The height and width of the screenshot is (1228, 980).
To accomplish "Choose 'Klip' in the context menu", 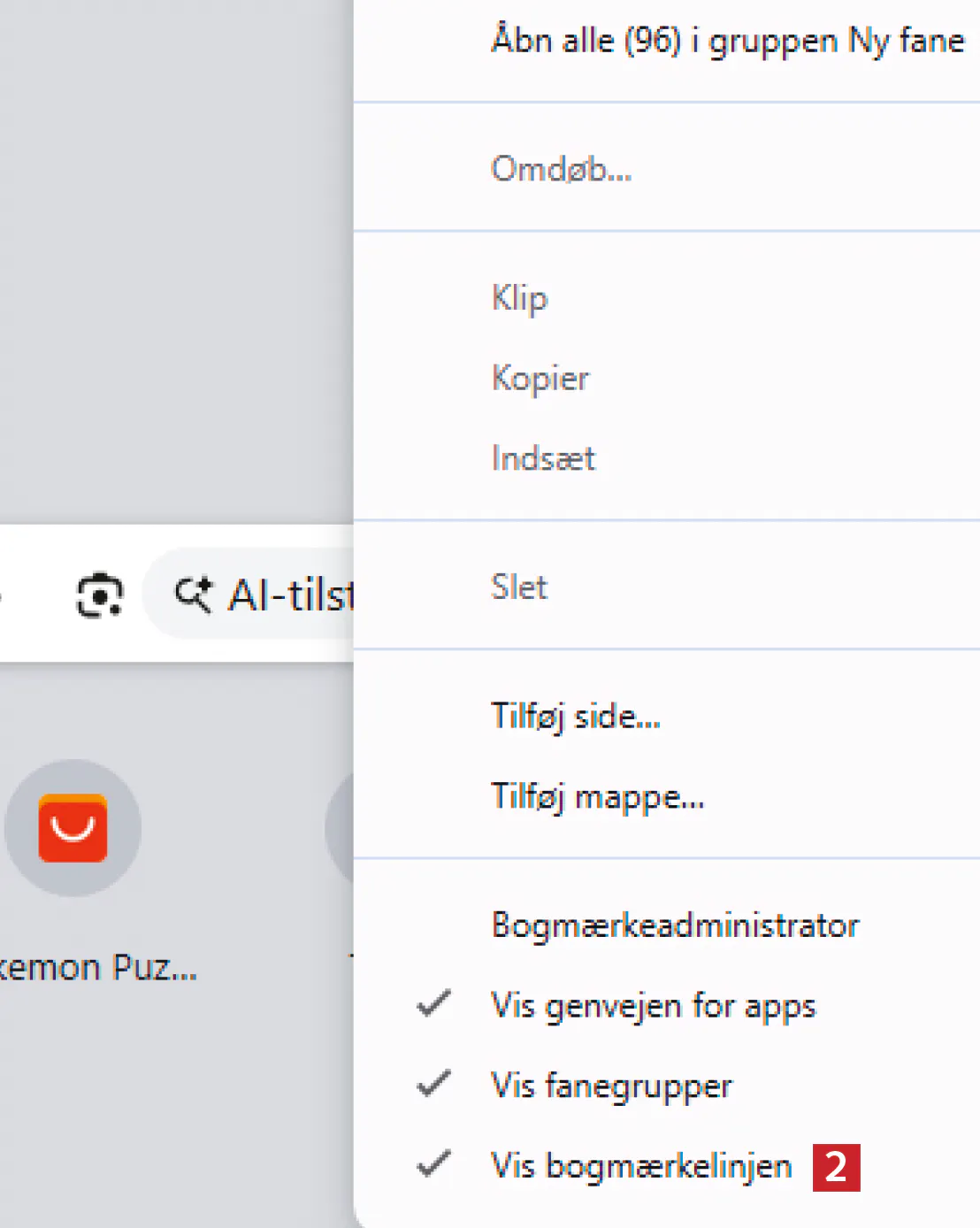I will 519,298.
